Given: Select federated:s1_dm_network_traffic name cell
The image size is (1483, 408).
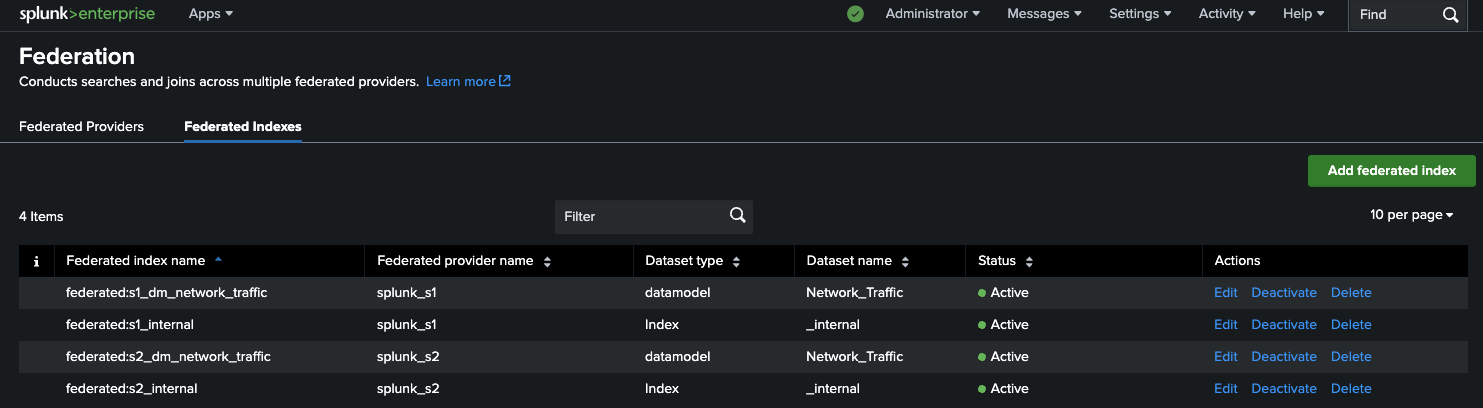Looking at the screenshot, I should tap(167, 293).
